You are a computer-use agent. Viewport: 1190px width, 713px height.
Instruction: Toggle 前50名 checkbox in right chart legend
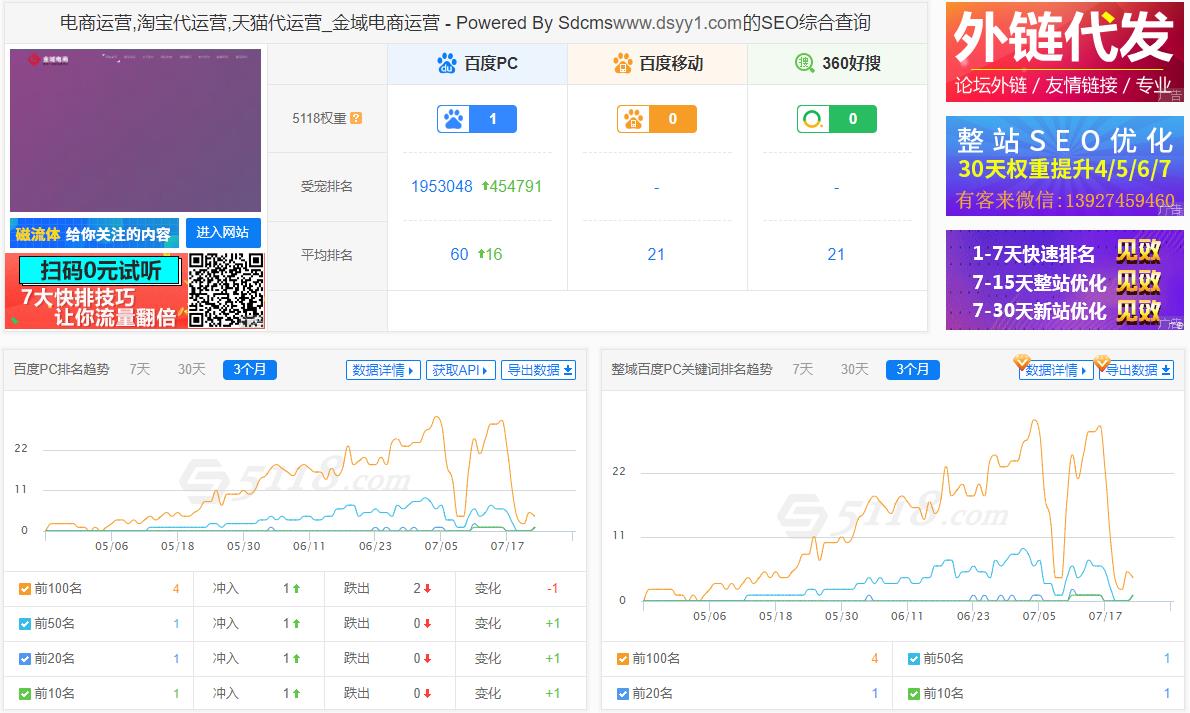point(915,658)
